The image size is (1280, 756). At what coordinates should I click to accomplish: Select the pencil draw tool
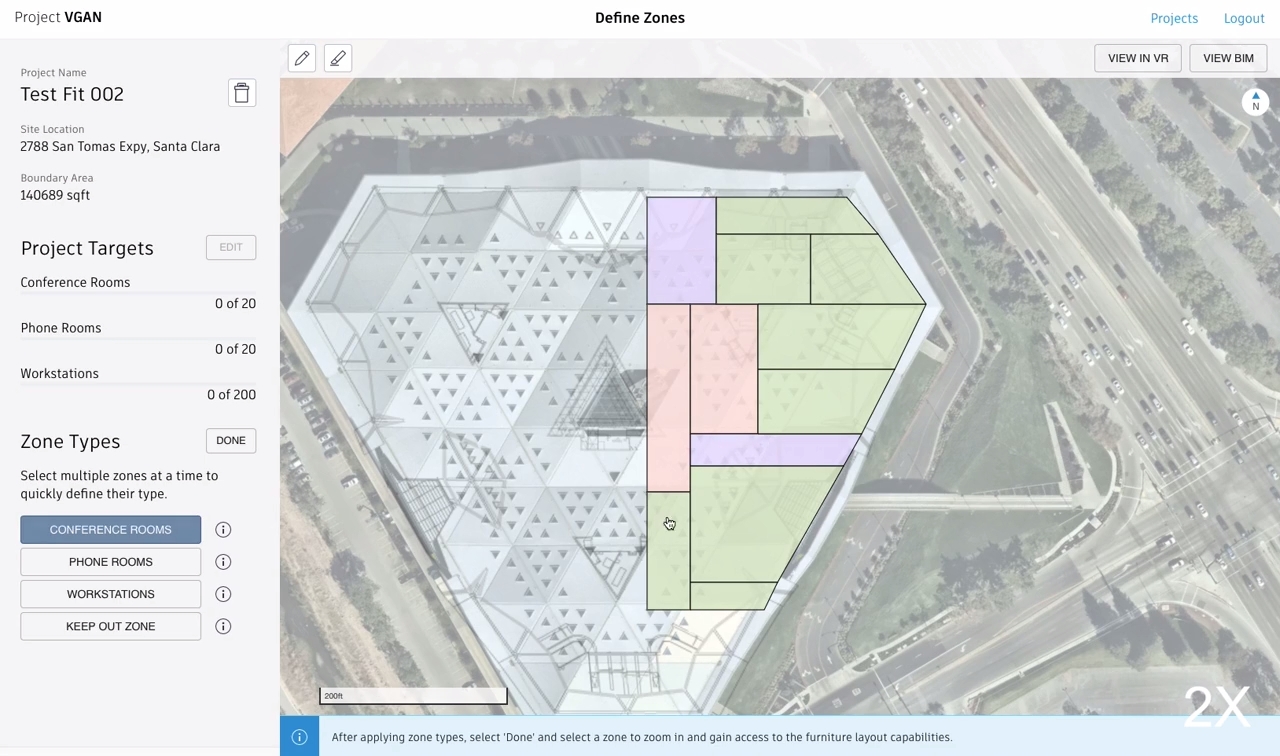coord(302,58)
